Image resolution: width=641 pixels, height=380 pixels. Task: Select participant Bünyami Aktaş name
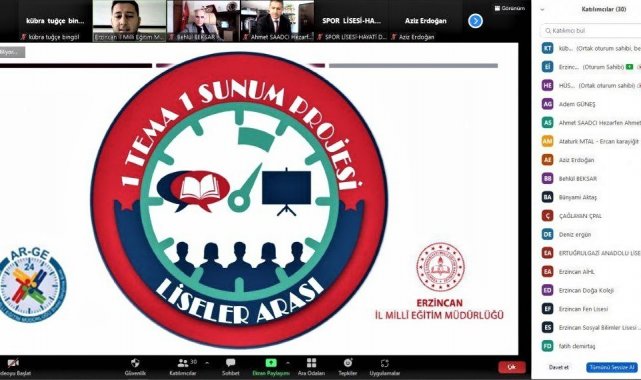(x=578, y=197)
